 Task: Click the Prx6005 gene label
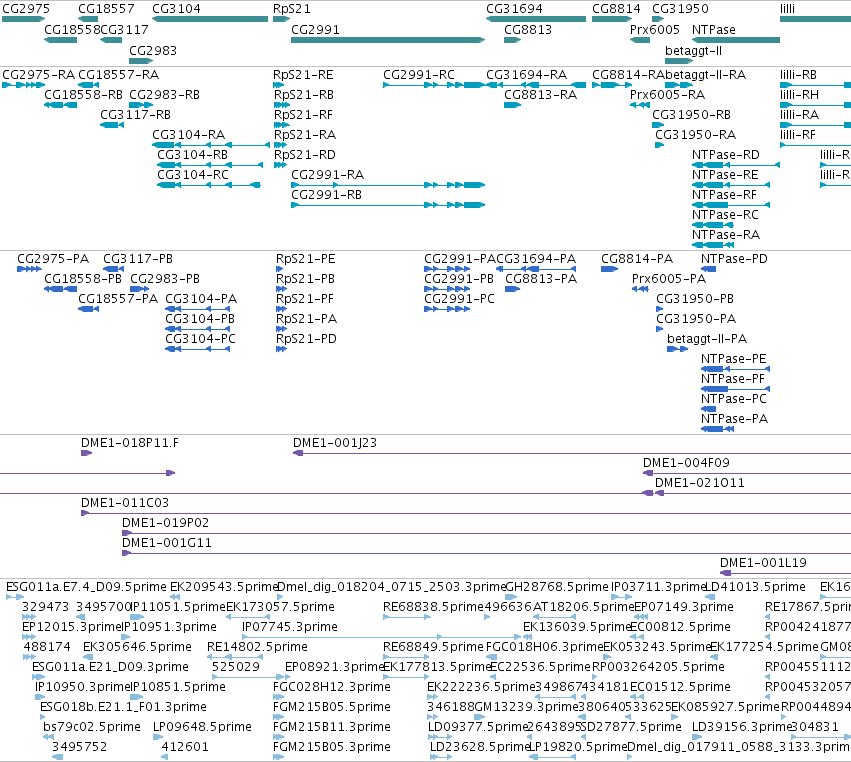tap(655, 29)
